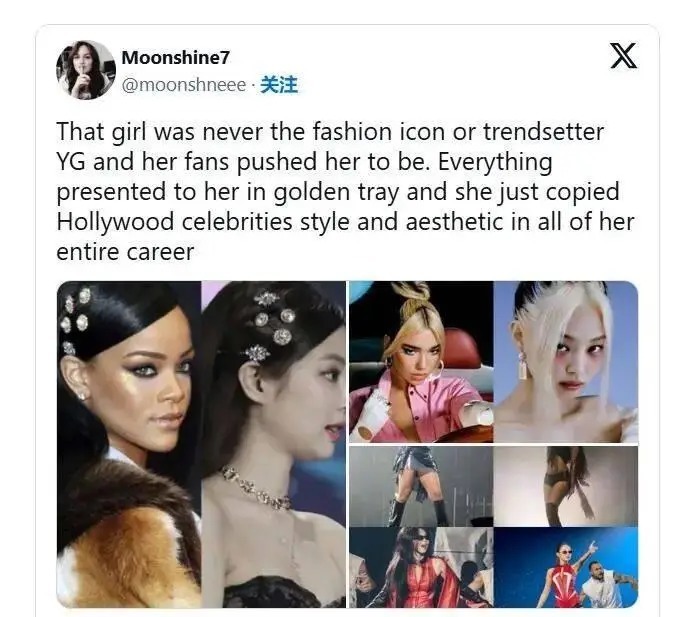Click the tweet text starting 'That girl was never'
Image resolution: width=674 pixels, height=617 pixels.
pos(345,191)
